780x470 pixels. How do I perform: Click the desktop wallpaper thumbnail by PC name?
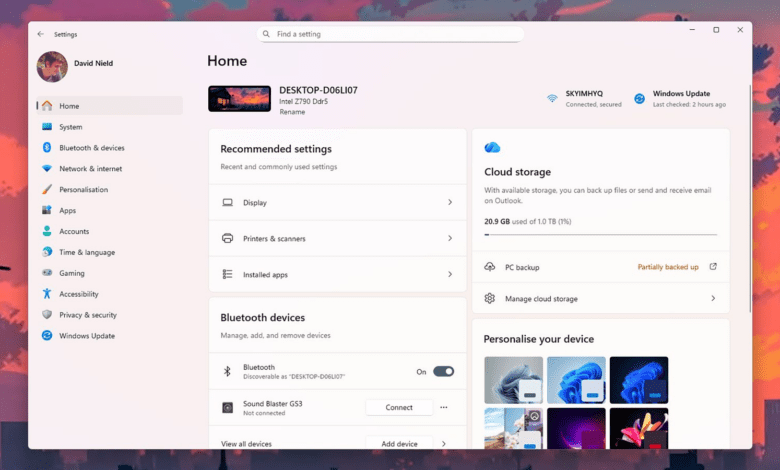point(239,98)
